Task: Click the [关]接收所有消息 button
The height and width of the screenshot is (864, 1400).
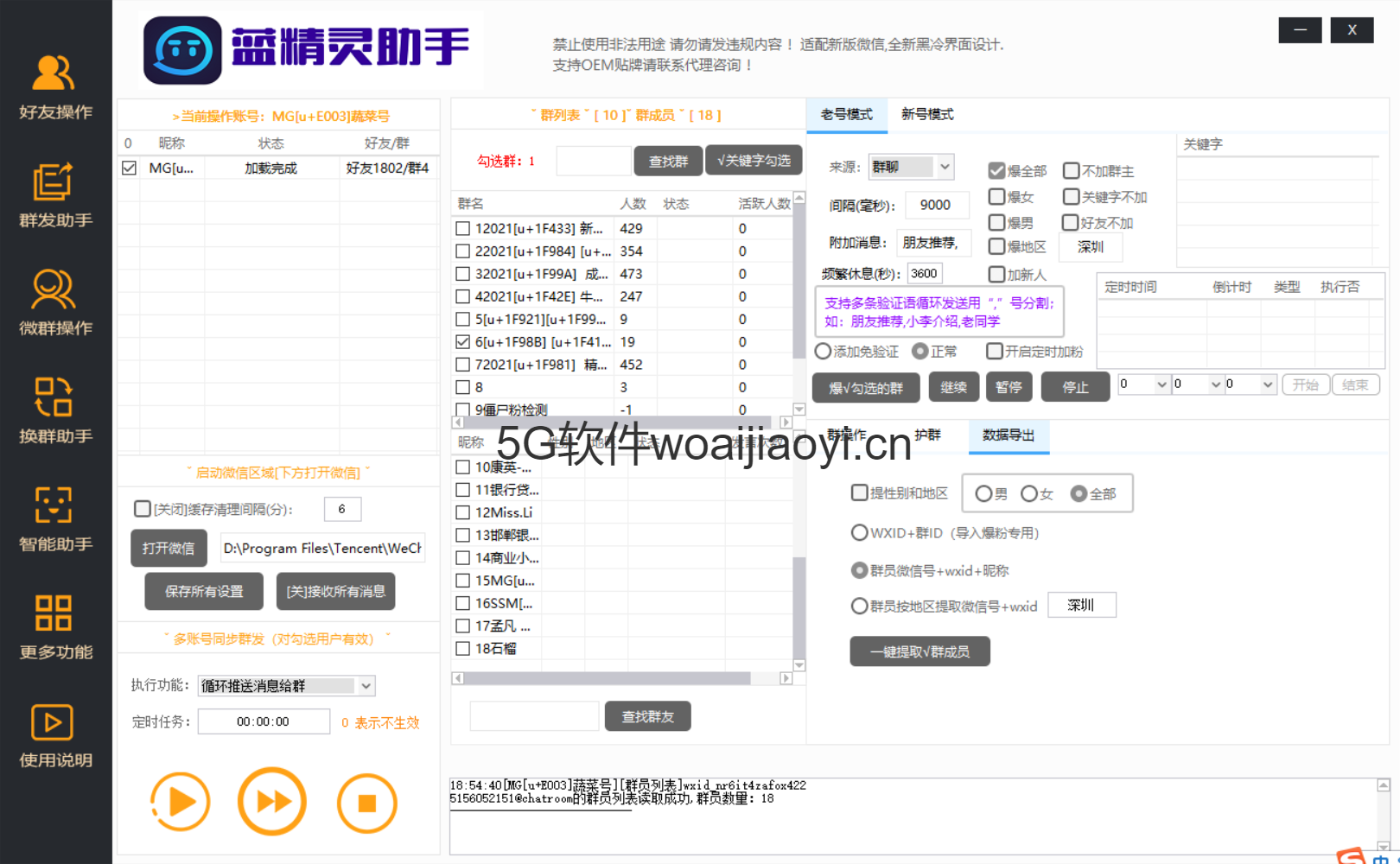Action: pyautogui.click(x=336, y=591)
